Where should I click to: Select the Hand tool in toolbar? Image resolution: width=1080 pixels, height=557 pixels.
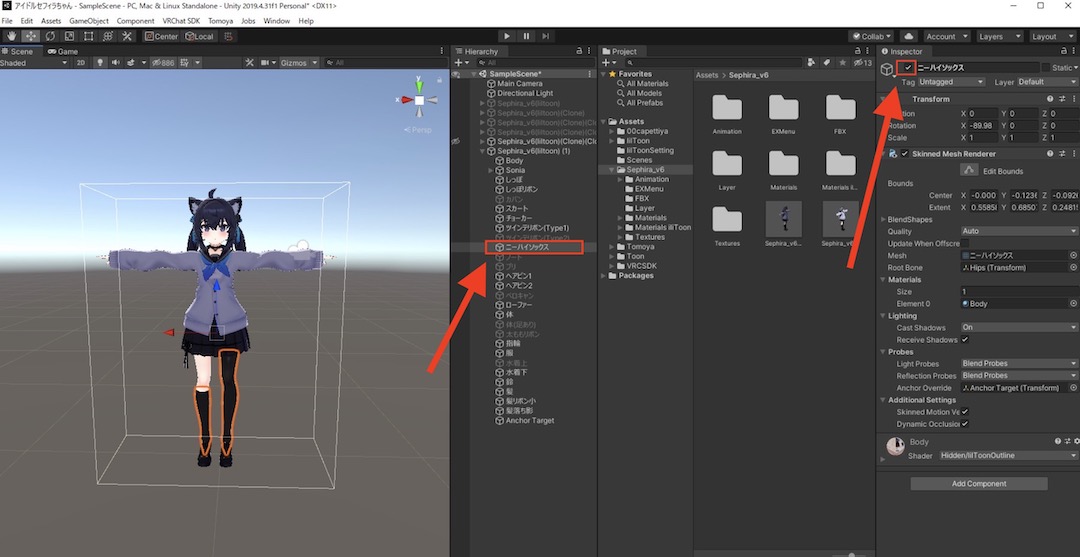pyautogui.click(x=11, y=36)
